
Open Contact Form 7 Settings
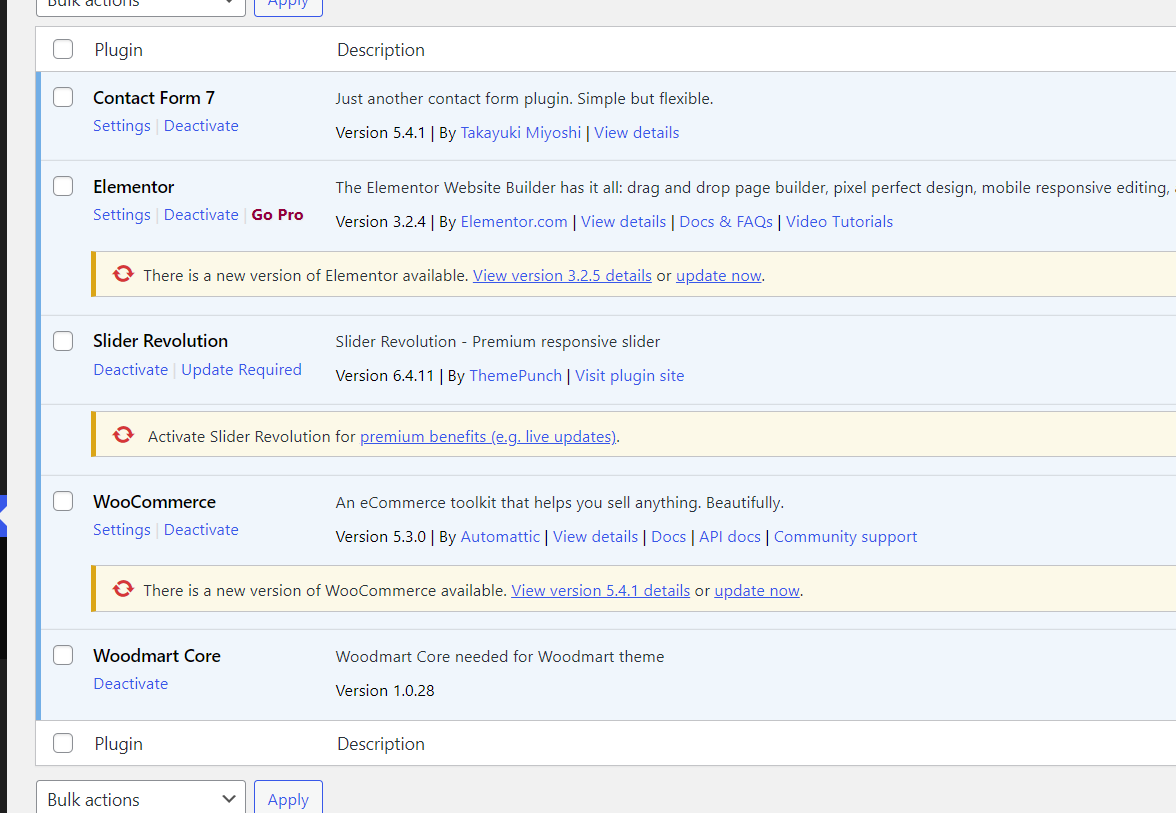click(x=122, y=126)
